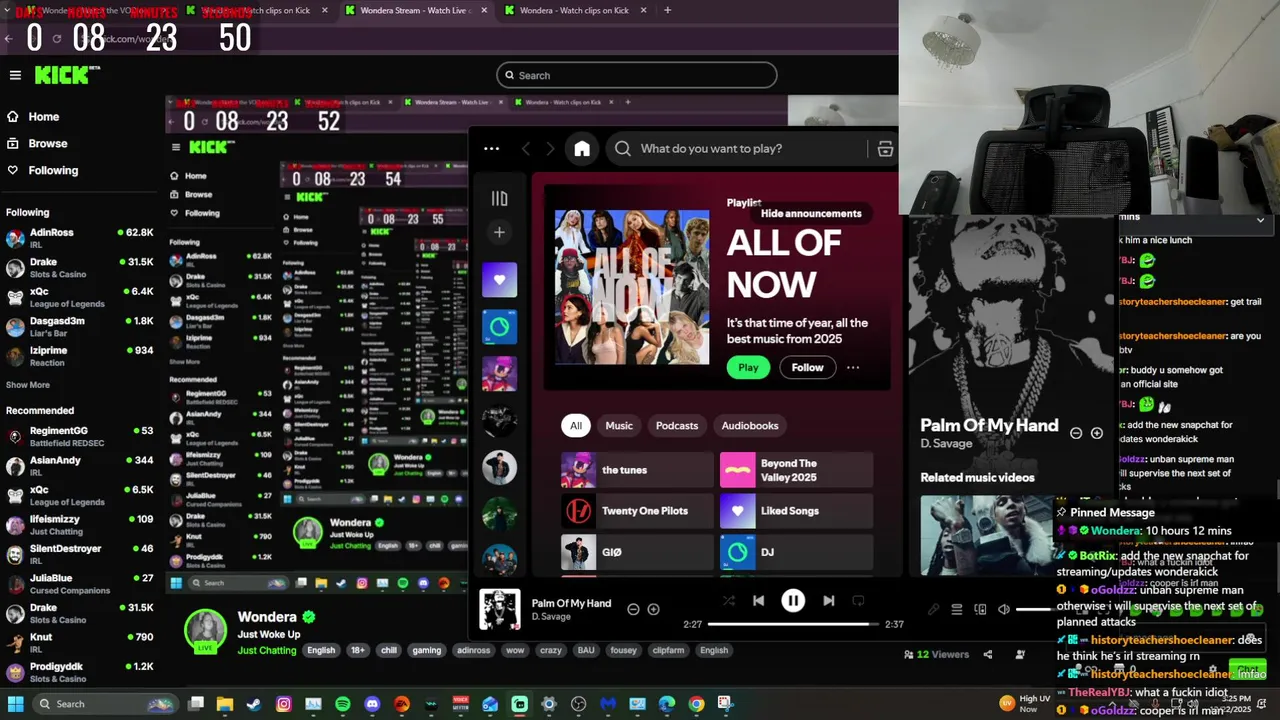Open the Kick hamburger menu
The width and height of the screenshot is (1280, 720).
point(15,75)
